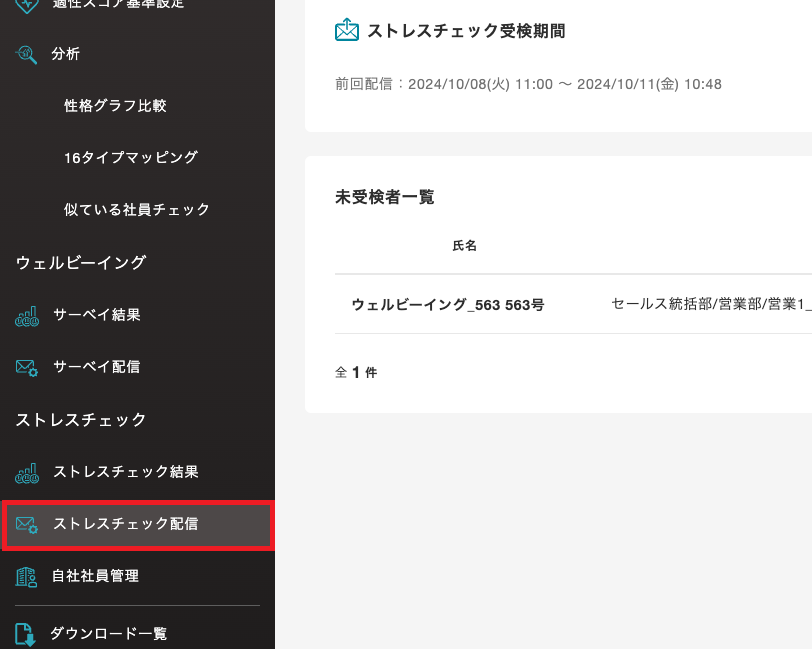Click the ストレスチェック受検期間 envelope icon
The image size is (812, 649).
point(345,29)
